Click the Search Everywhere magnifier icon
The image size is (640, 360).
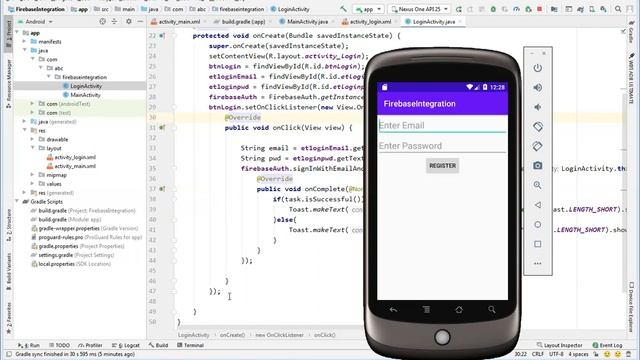click(x=618, y=9)
